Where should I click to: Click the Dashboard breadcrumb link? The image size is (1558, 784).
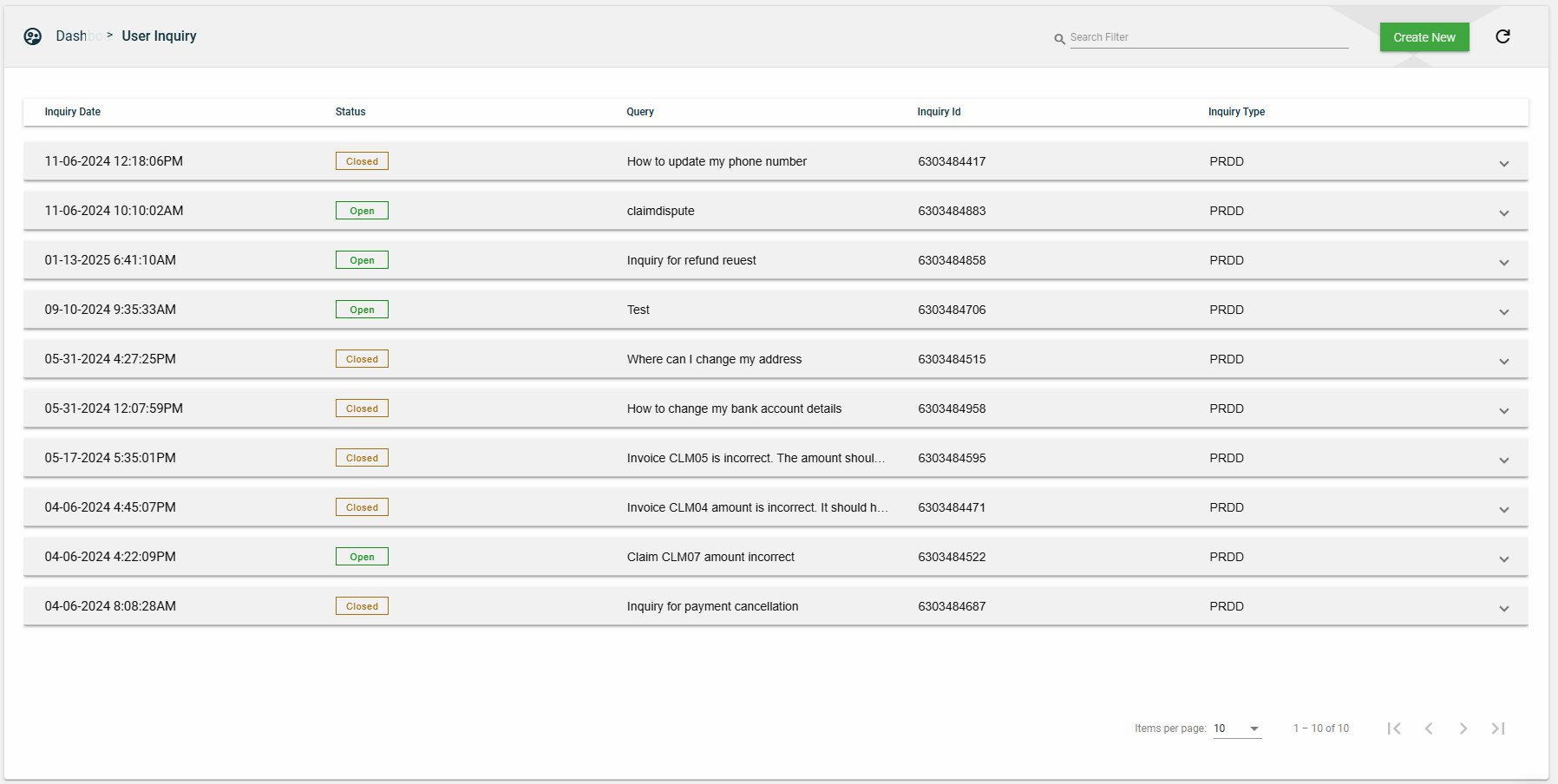73,36
